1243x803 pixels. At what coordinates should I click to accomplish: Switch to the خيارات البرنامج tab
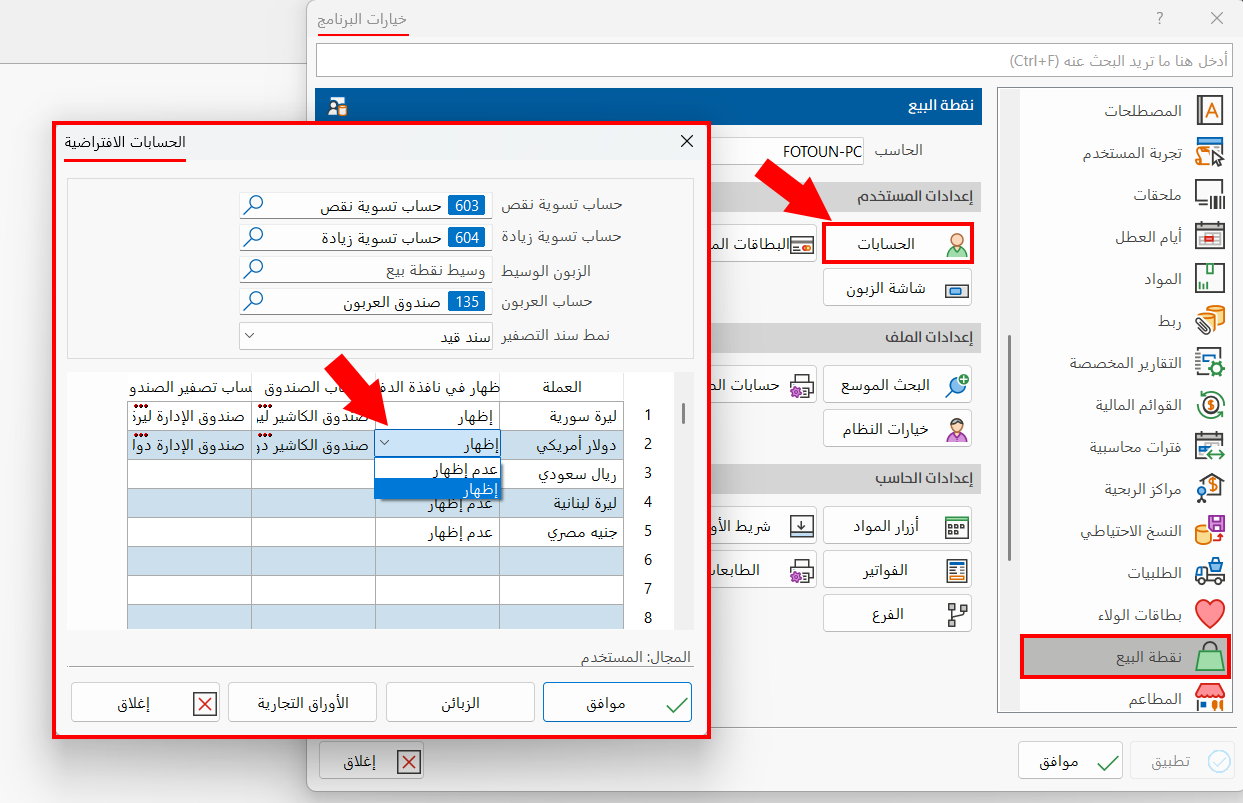pos(364,19)
